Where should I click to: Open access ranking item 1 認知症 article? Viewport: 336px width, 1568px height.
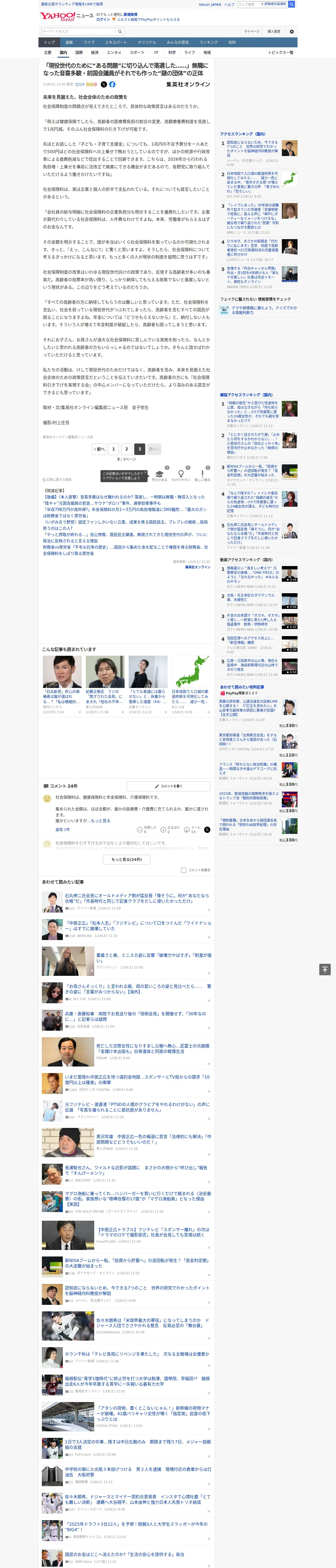coord(253,148)
